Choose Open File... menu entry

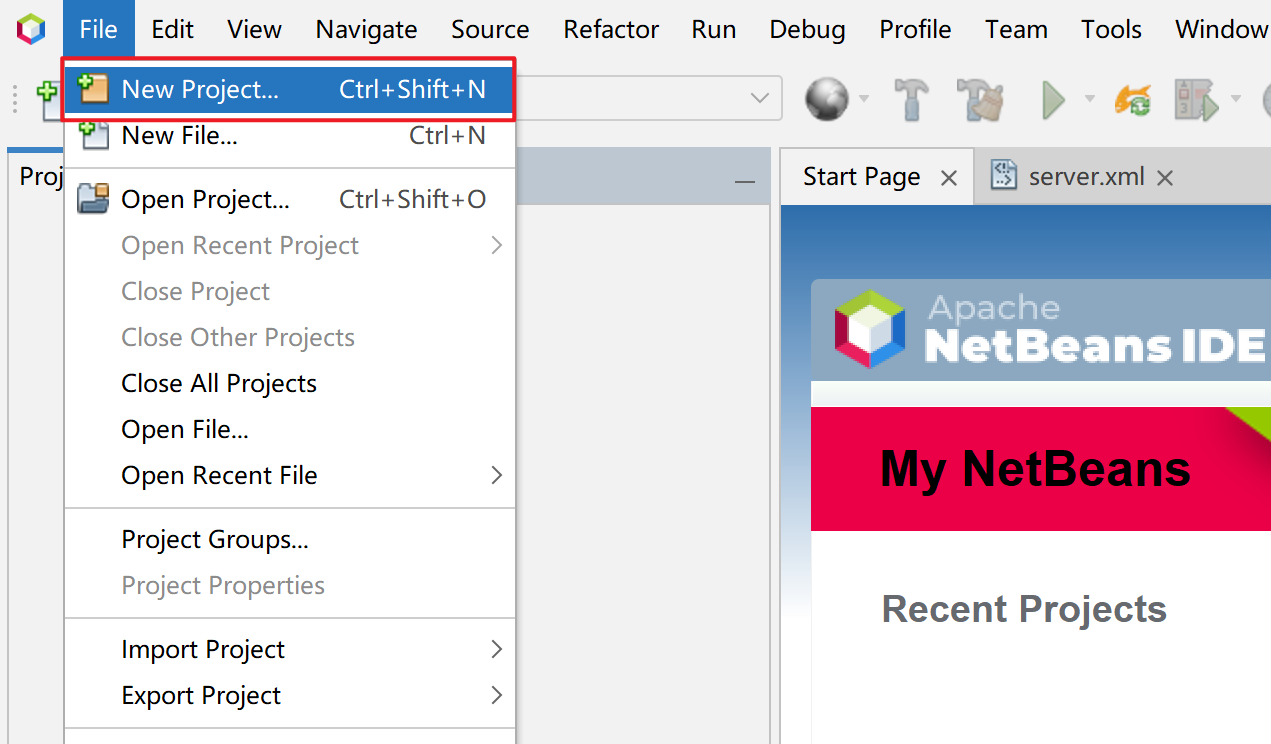(289, 429)
